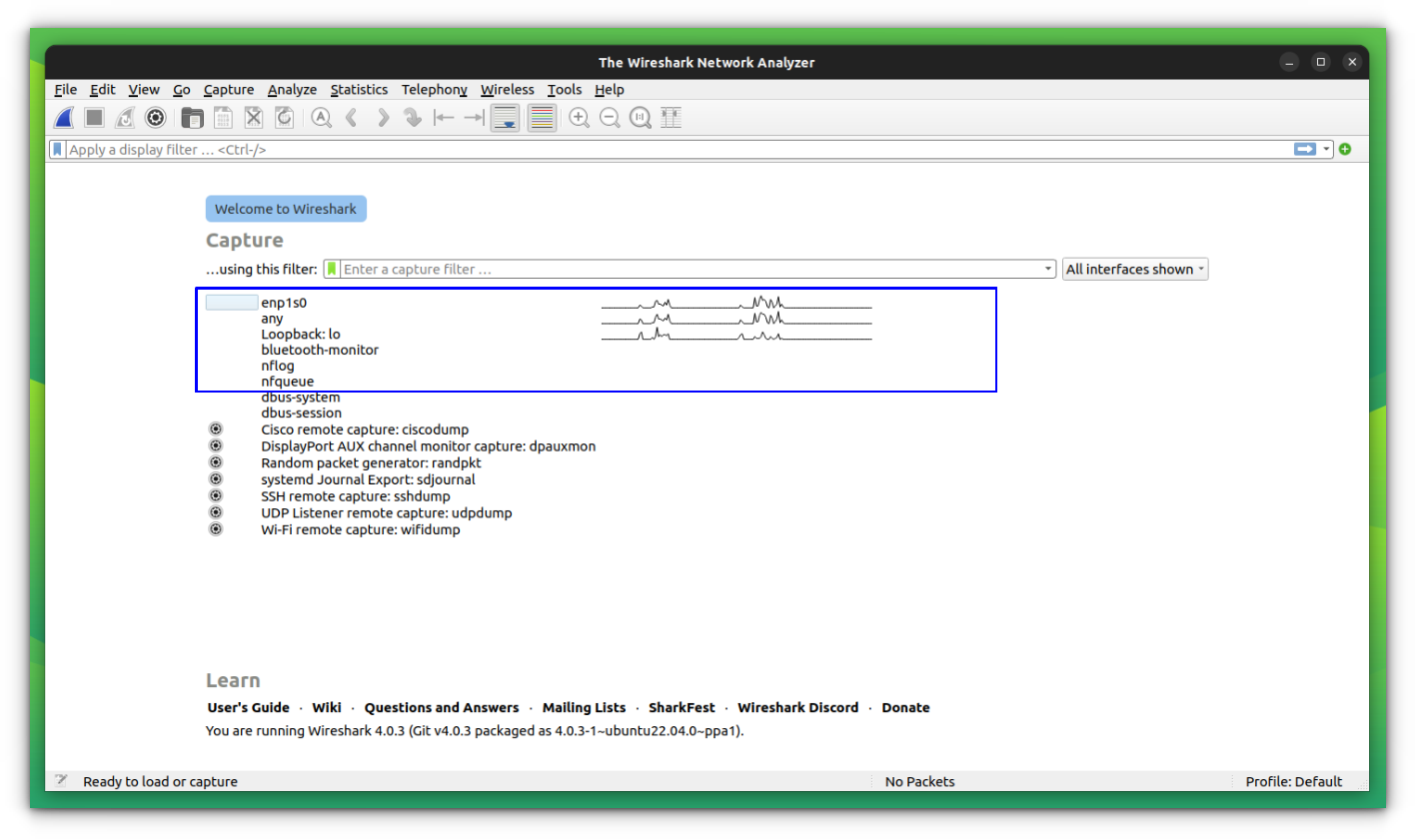The width and height of the screenshot is (1416, 840).
Task: Open the Go menu
Action: (x=182, y=89)
